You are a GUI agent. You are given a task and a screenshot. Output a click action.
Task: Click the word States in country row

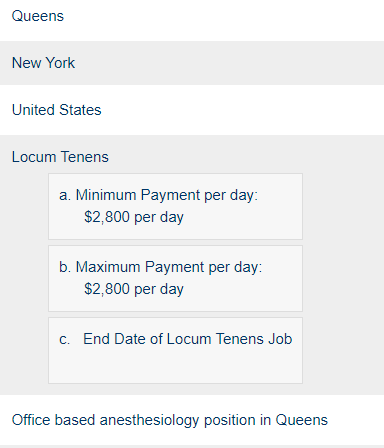pyautogui.click(x=80, y=110)
